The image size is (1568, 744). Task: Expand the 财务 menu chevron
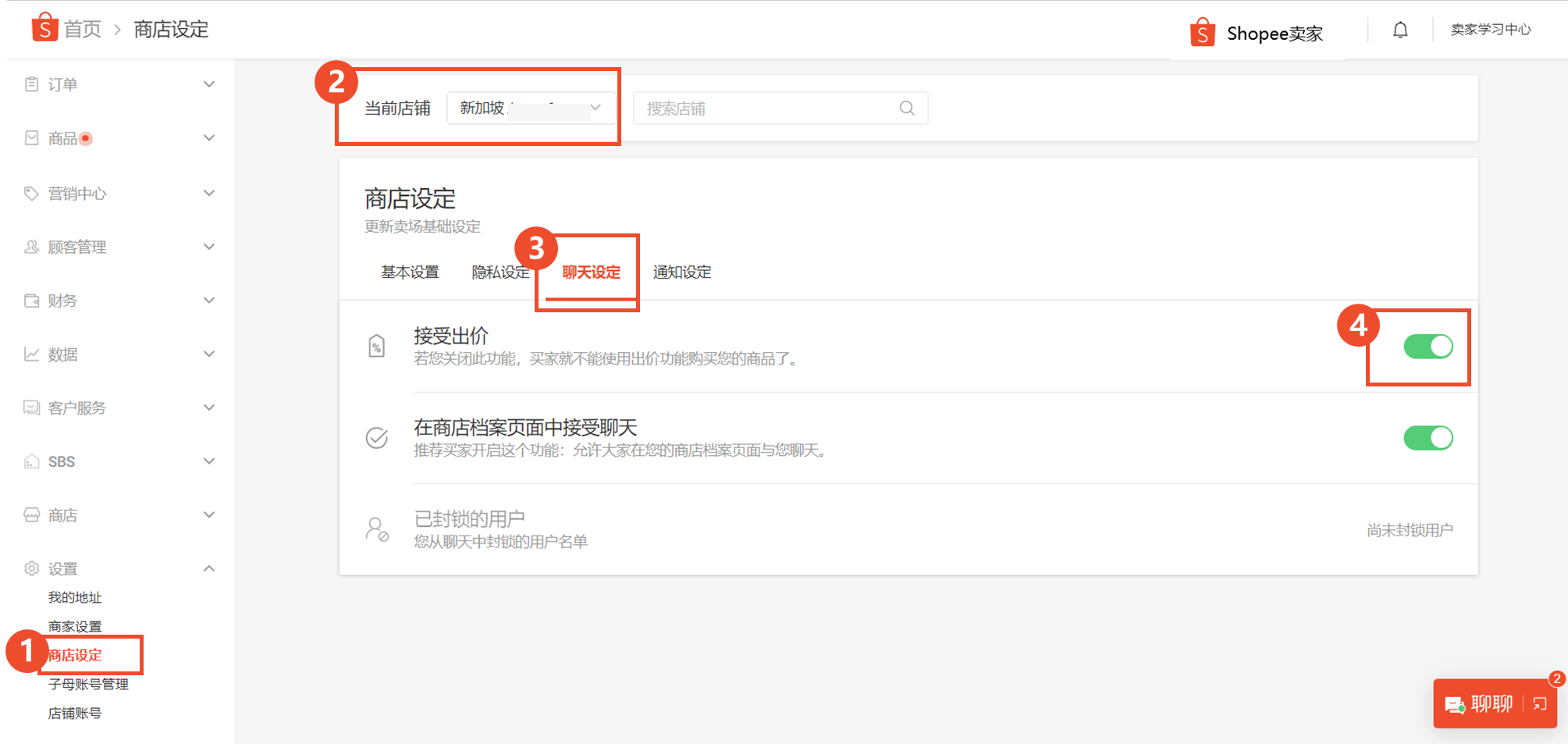[x=209, y=301]
